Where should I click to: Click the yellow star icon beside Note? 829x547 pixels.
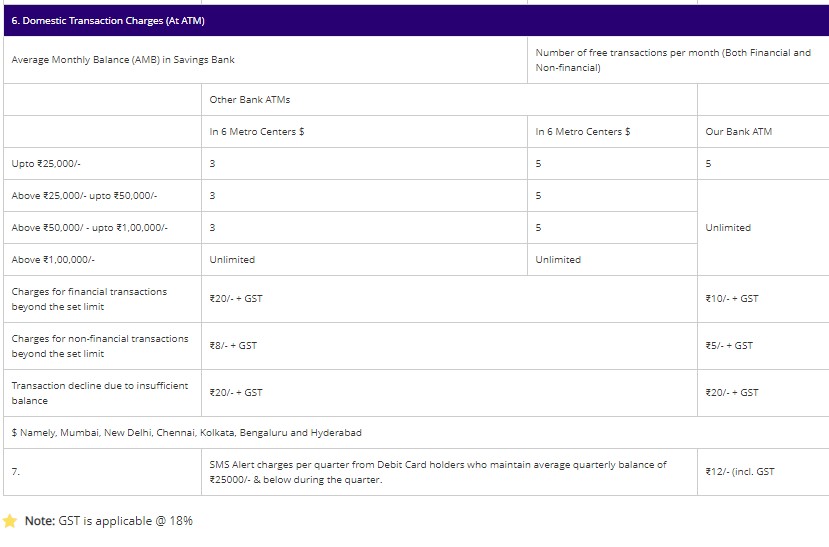coord(10,521)
